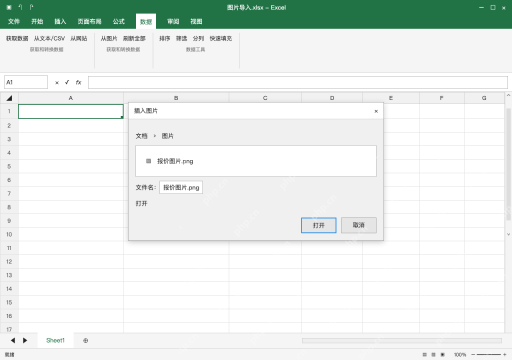Viewport: 512px width, 360px height.
Task: Select the active 数据 ribbon tab
Action: tap(146, 22)
